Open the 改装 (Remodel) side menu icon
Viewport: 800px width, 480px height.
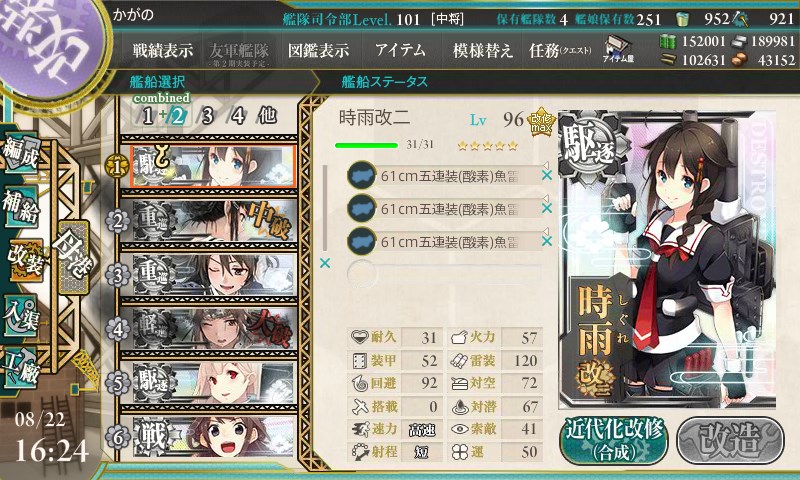[x=24, y=260]
